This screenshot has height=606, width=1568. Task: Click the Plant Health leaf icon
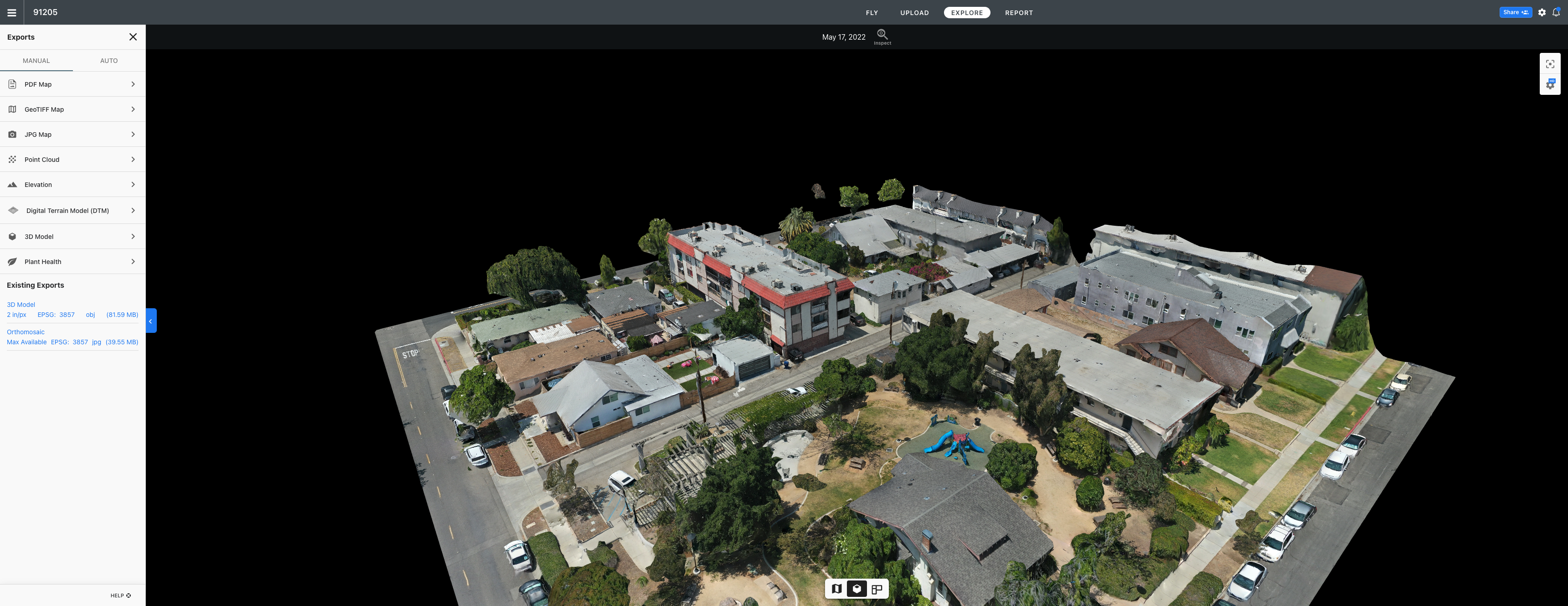(x=12, y=262)
